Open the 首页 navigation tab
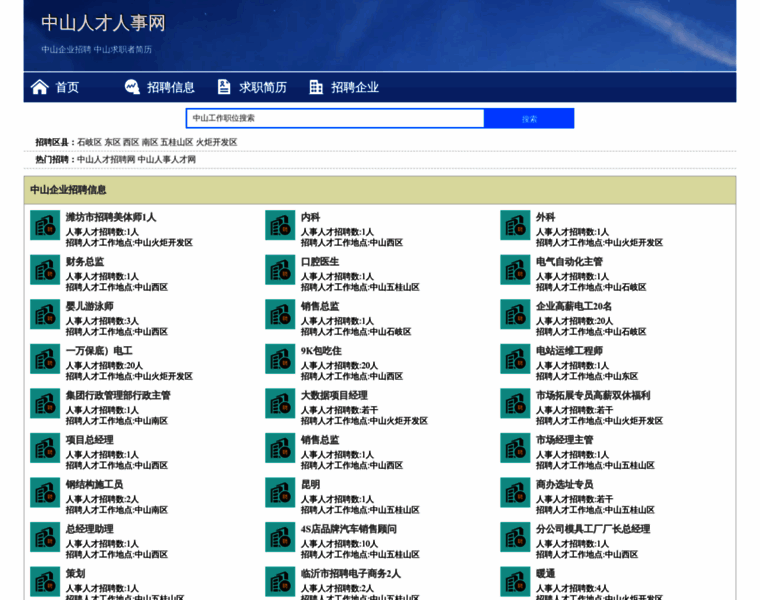The height and width of the screenshot is (600, 760). tap(67, 87)
